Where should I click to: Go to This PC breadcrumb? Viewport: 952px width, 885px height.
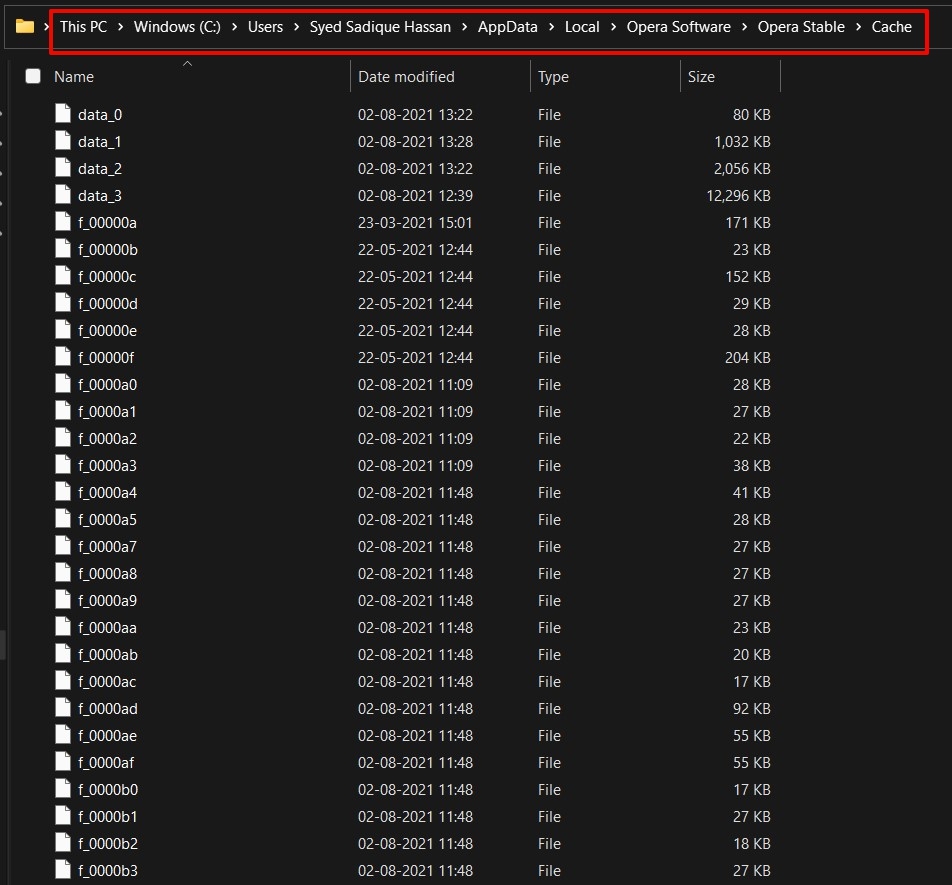click(x=83, y=27)
